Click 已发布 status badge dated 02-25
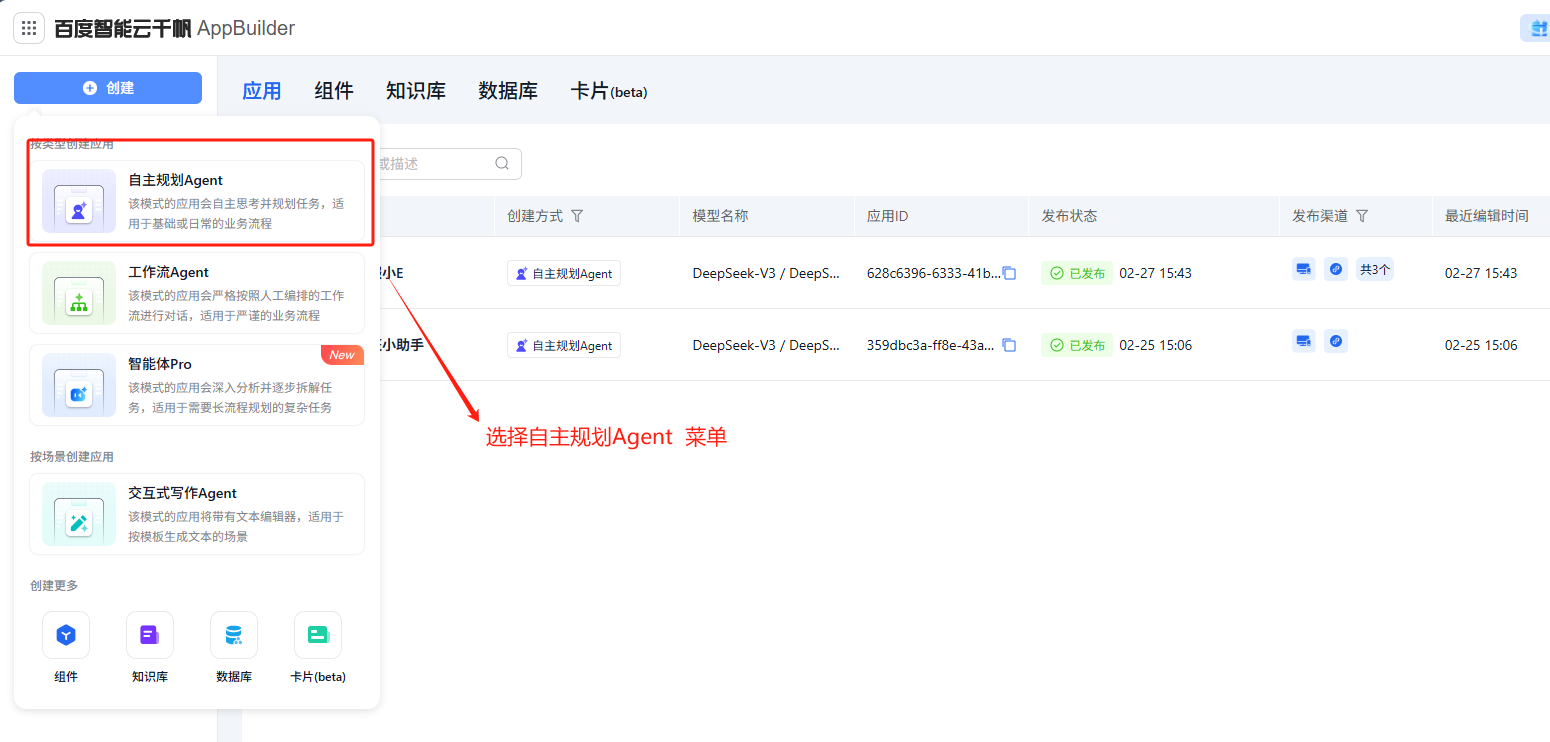The height and width of the screenshot is (742, 1550). pyautogui.click(x=1077, y=345)
